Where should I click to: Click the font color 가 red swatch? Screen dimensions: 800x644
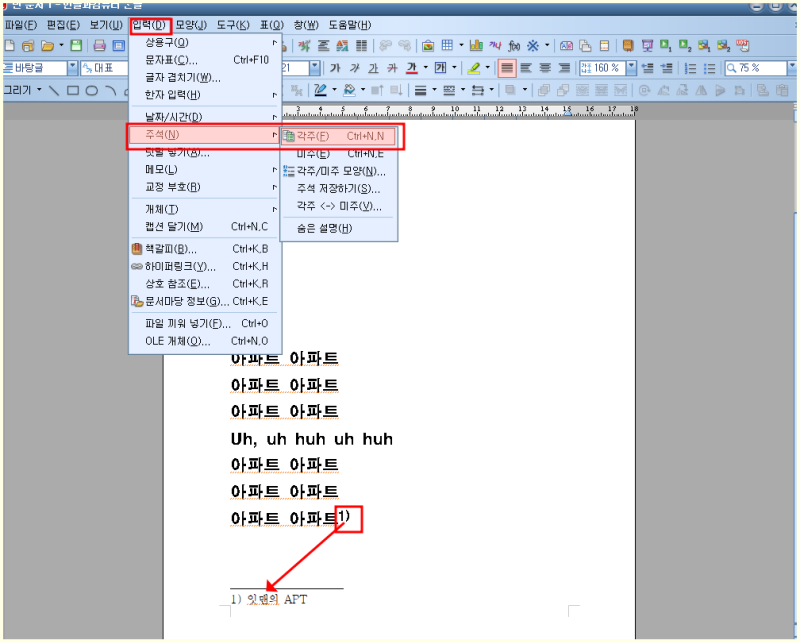pyautogui.click(x=412, y=68)
